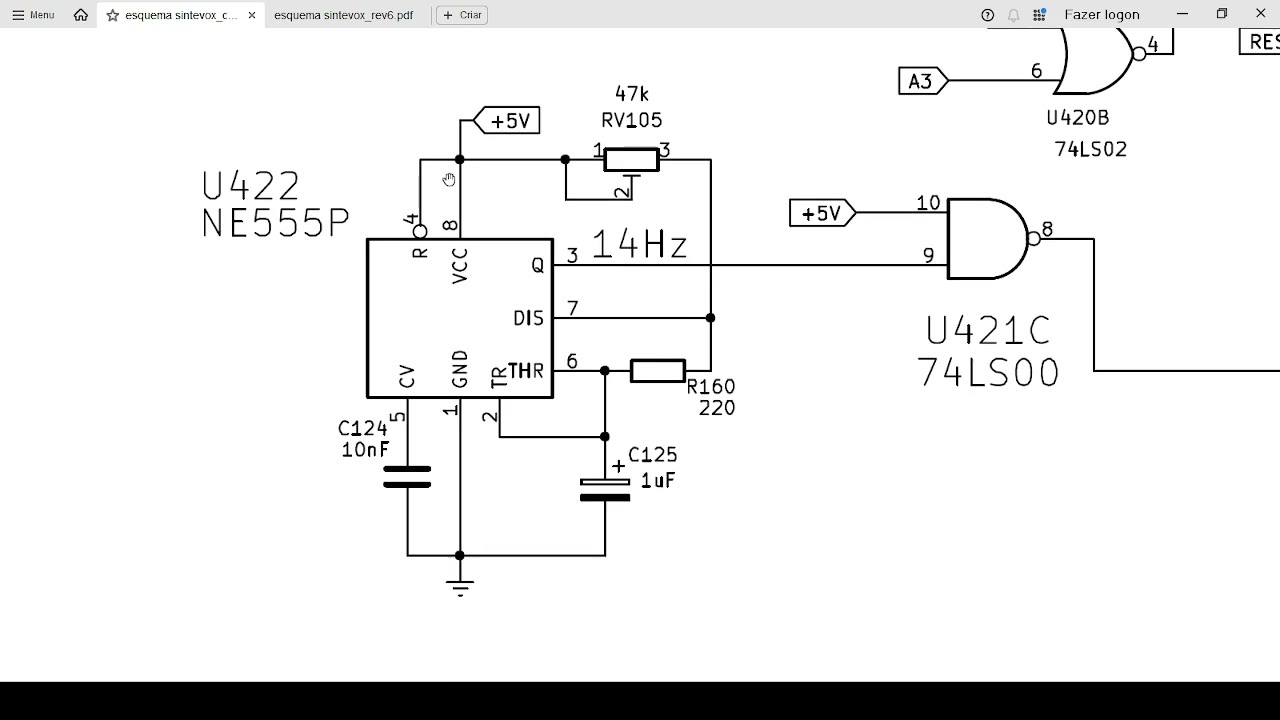Click the +5V power tag near RV105
The width and height of the screenshot is (1280, 720).
pyautogui.click(x=506, y=121)
